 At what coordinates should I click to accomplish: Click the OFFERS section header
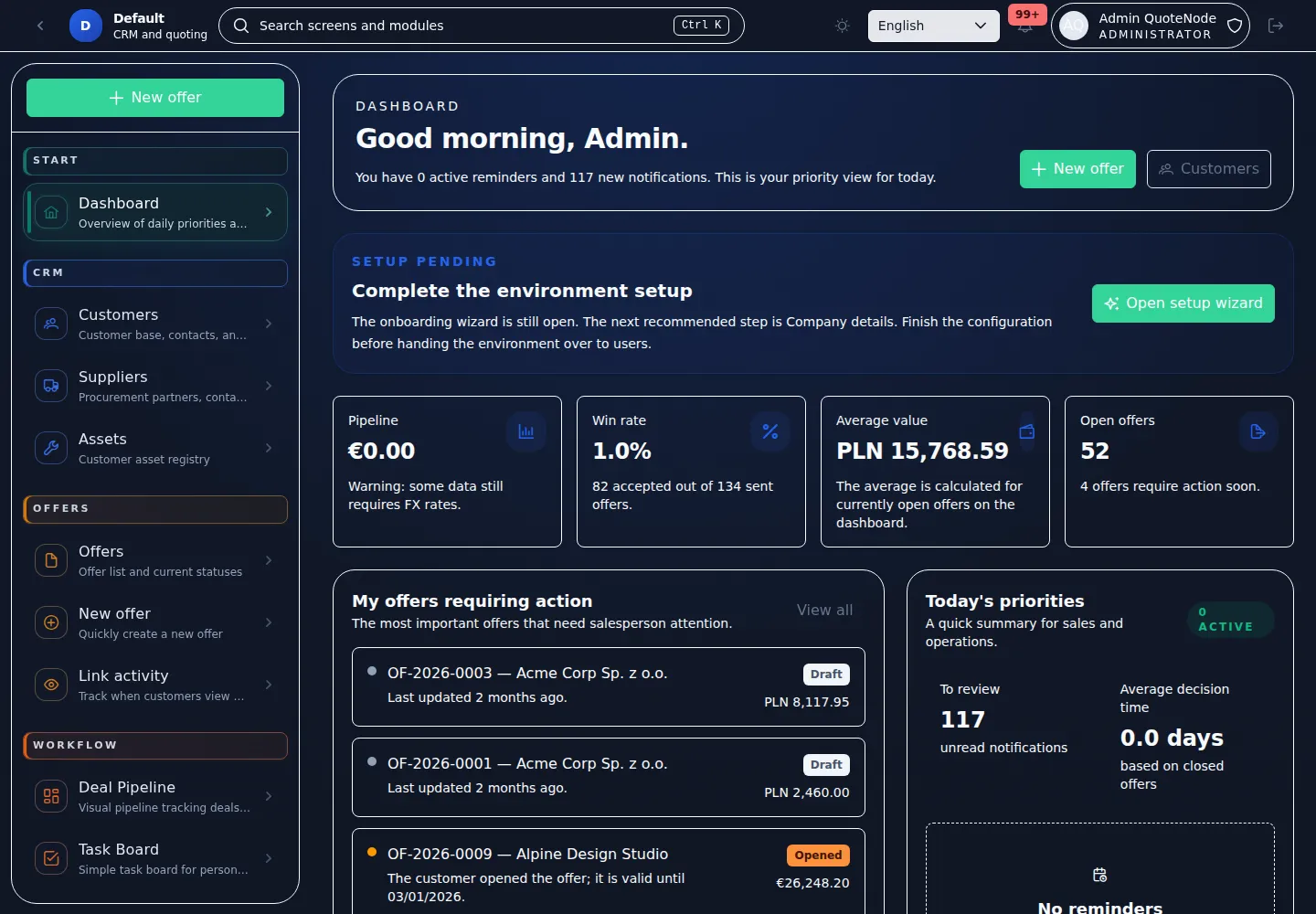pos(155,509)
